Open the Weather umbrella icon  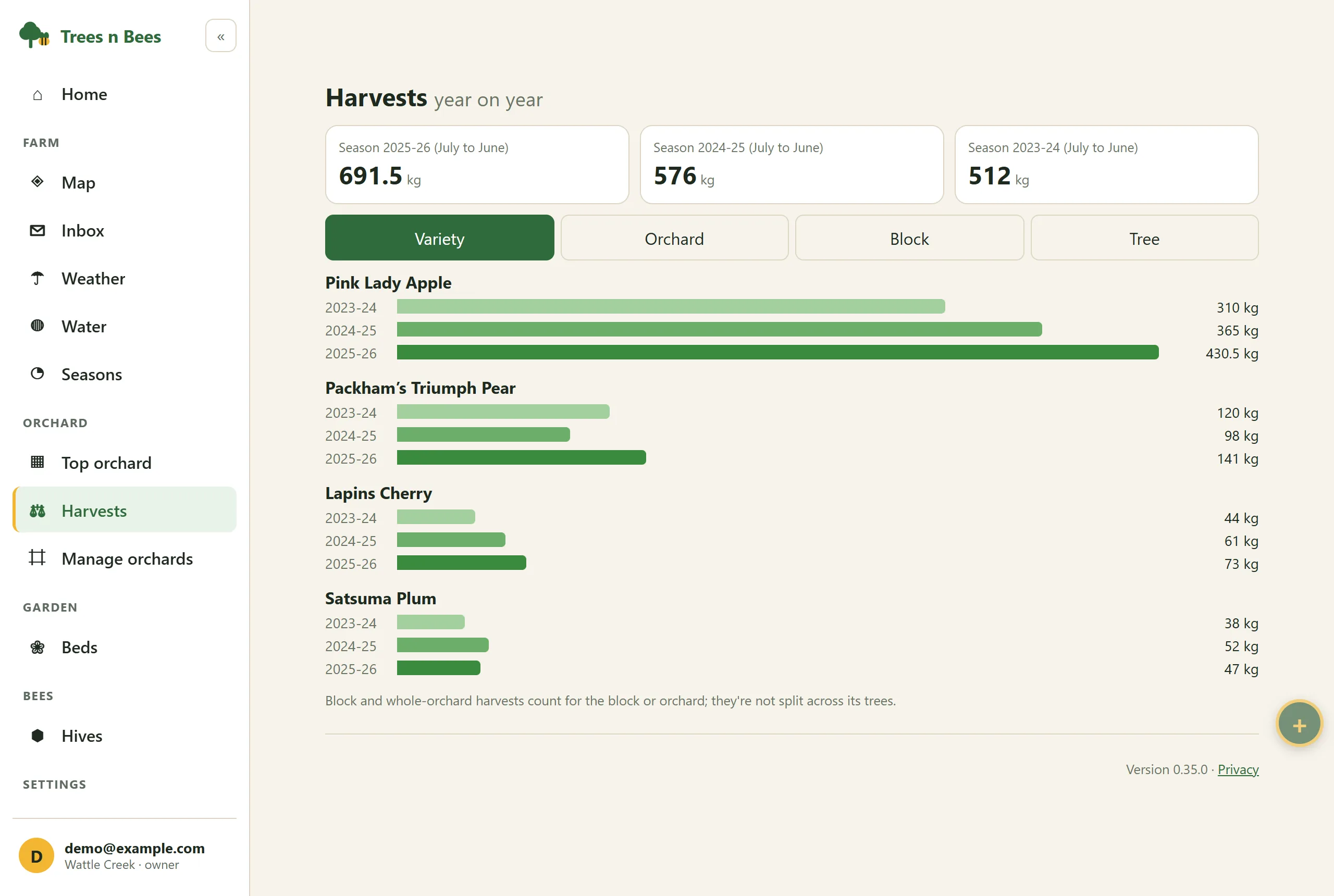[x=37, y=278]
